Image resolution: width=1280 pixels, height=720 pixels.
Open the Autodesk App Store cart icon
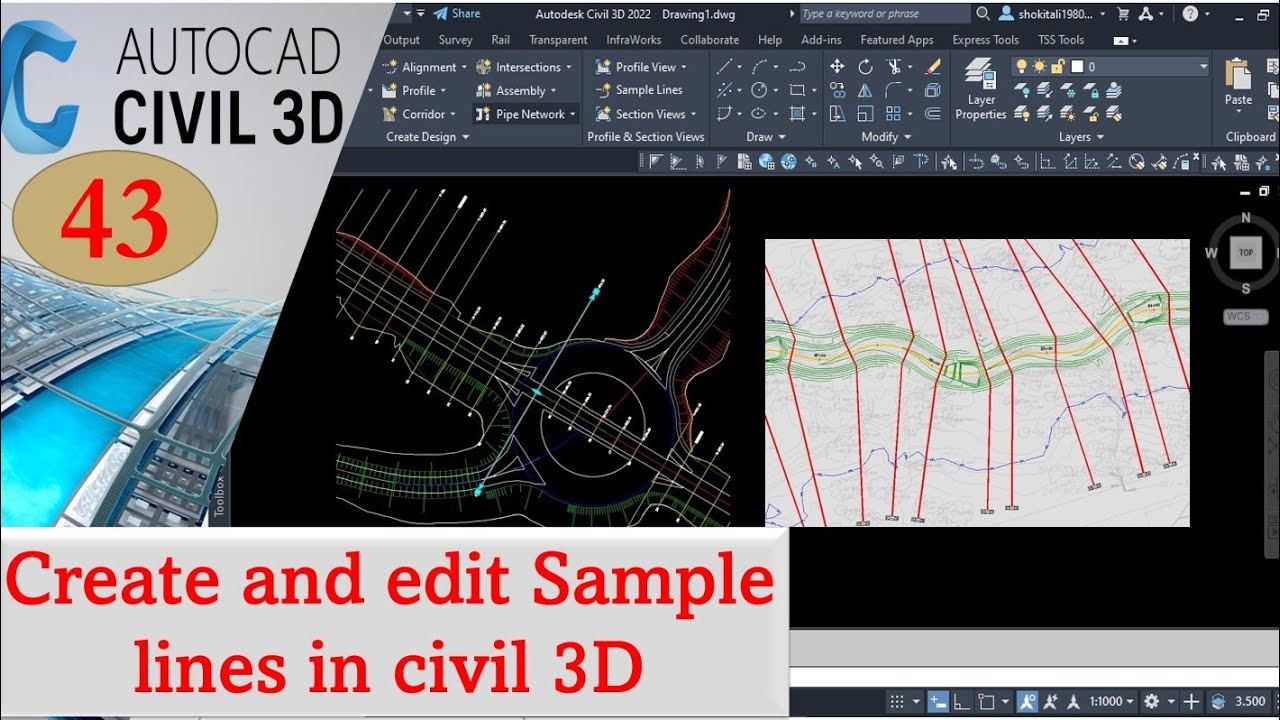coord(1123,14)
